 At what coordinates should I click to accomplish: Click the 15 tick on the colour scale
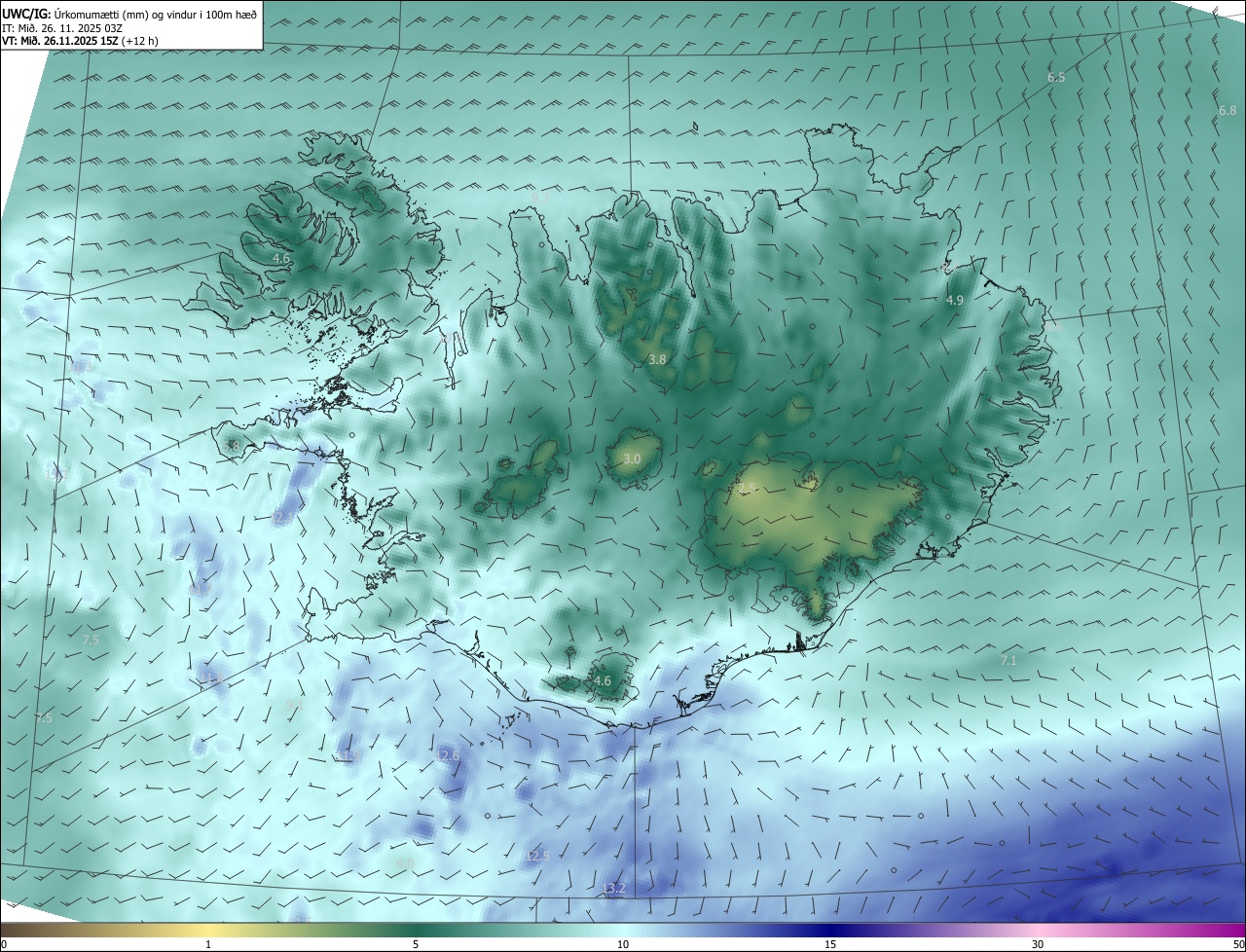[830, 944]
